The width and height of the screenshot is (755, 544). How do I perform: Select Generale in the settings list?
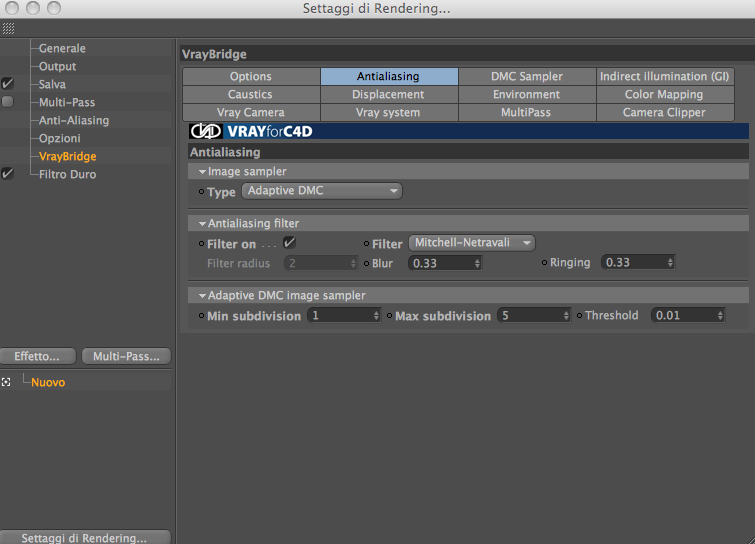point(62,48)
